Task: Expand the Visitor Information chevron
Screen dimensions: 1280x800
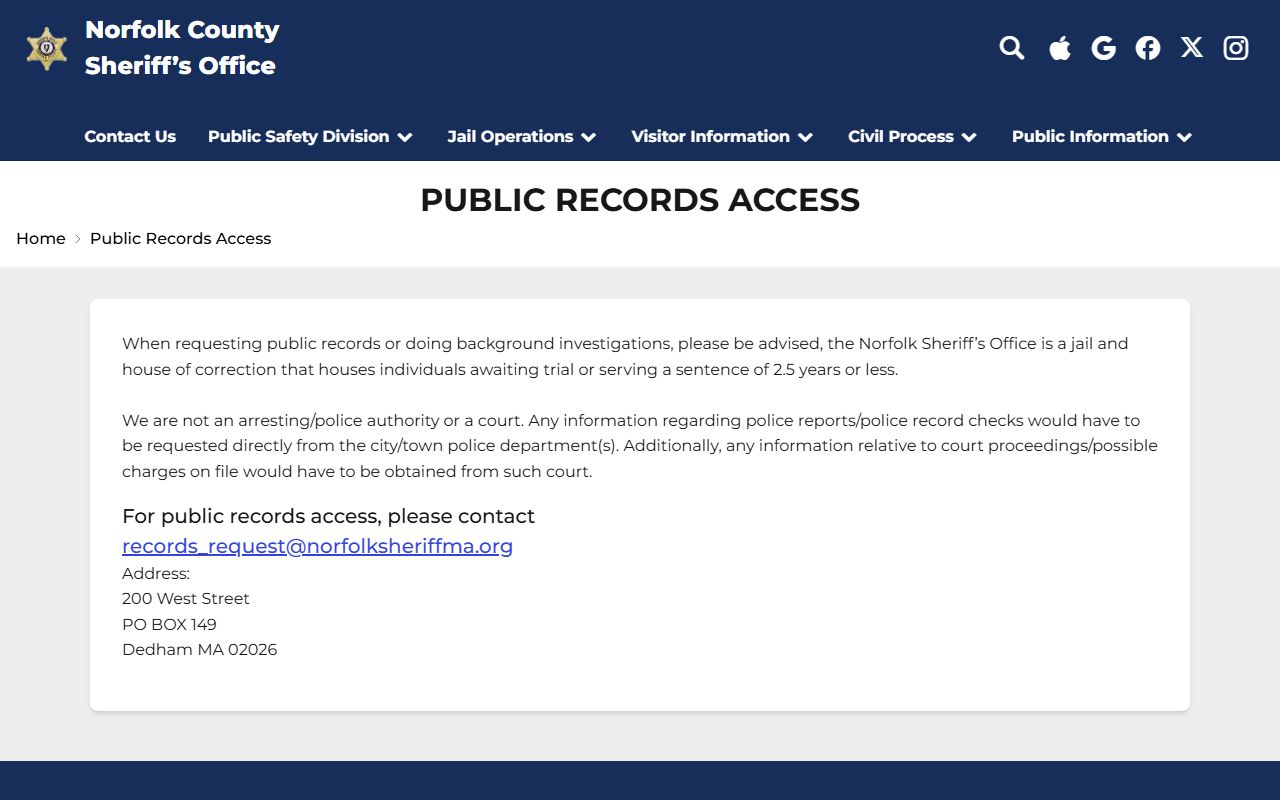Action: pyautogui.click(x=806, y=137)
